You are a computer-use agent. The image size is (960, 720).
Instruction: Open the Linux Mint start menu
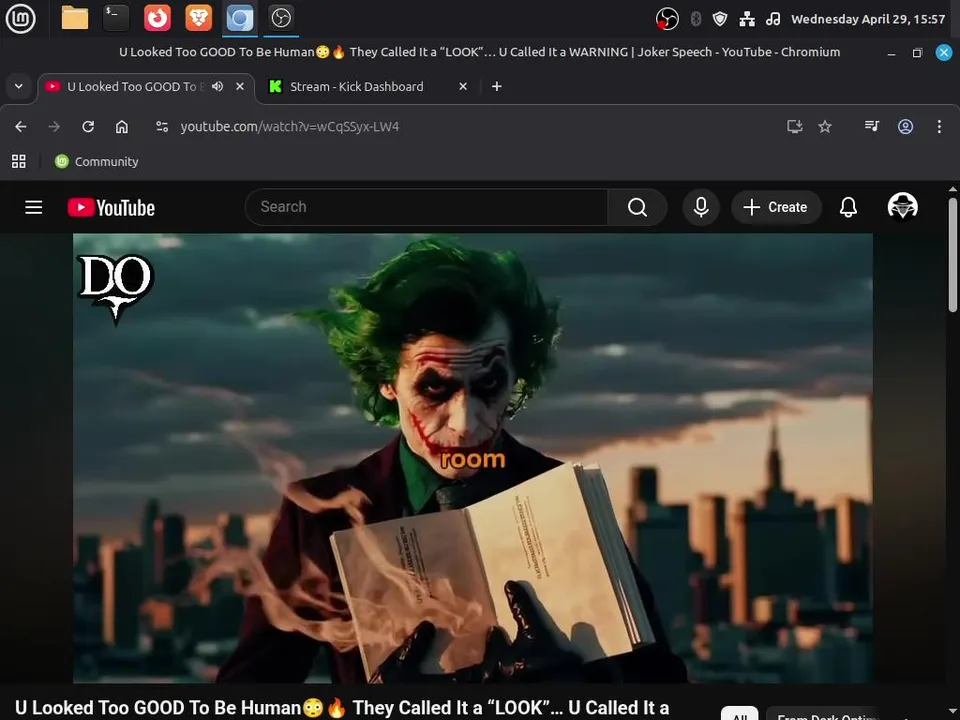coord(21,18)
